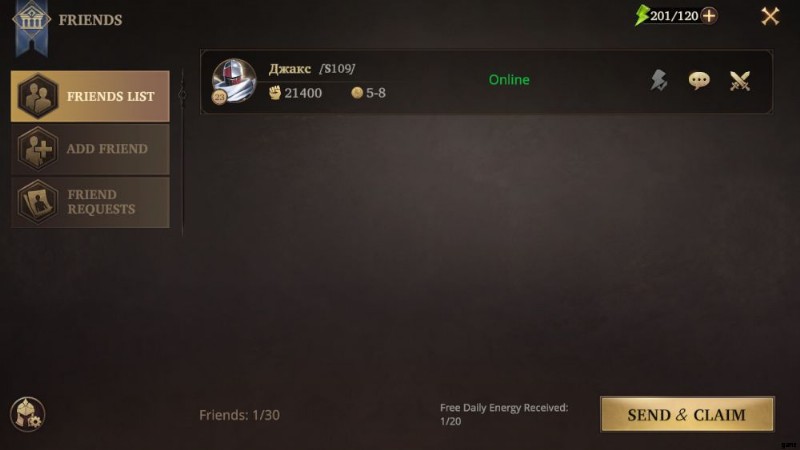Viewport: 800px width, 450px height.
Task: Click the Friends: 1/30 counter
Action: click(239, 415)
